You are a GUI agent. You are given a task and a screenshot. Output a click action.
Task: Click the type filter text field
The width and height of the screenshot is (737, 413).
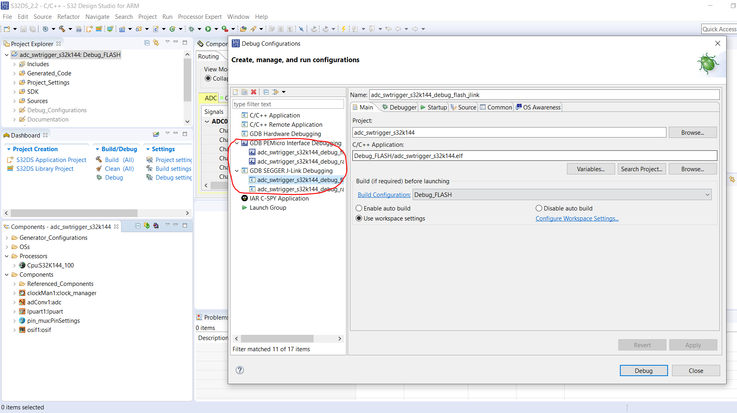pyautogui.click(x=288, y=104)
